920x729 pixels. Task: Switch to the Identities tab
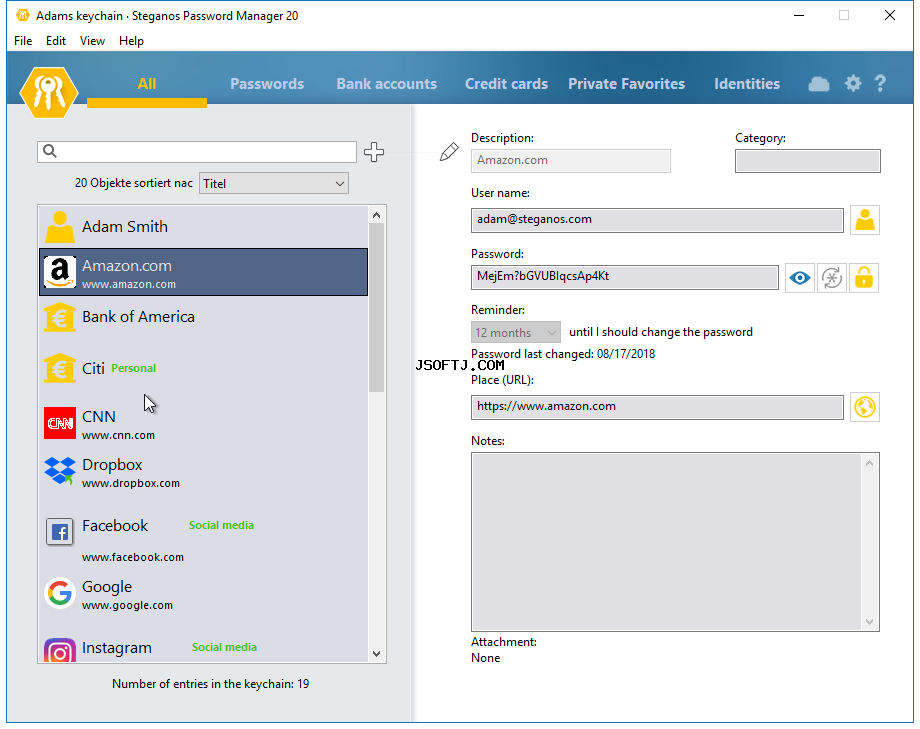click(x=747, y=84)
